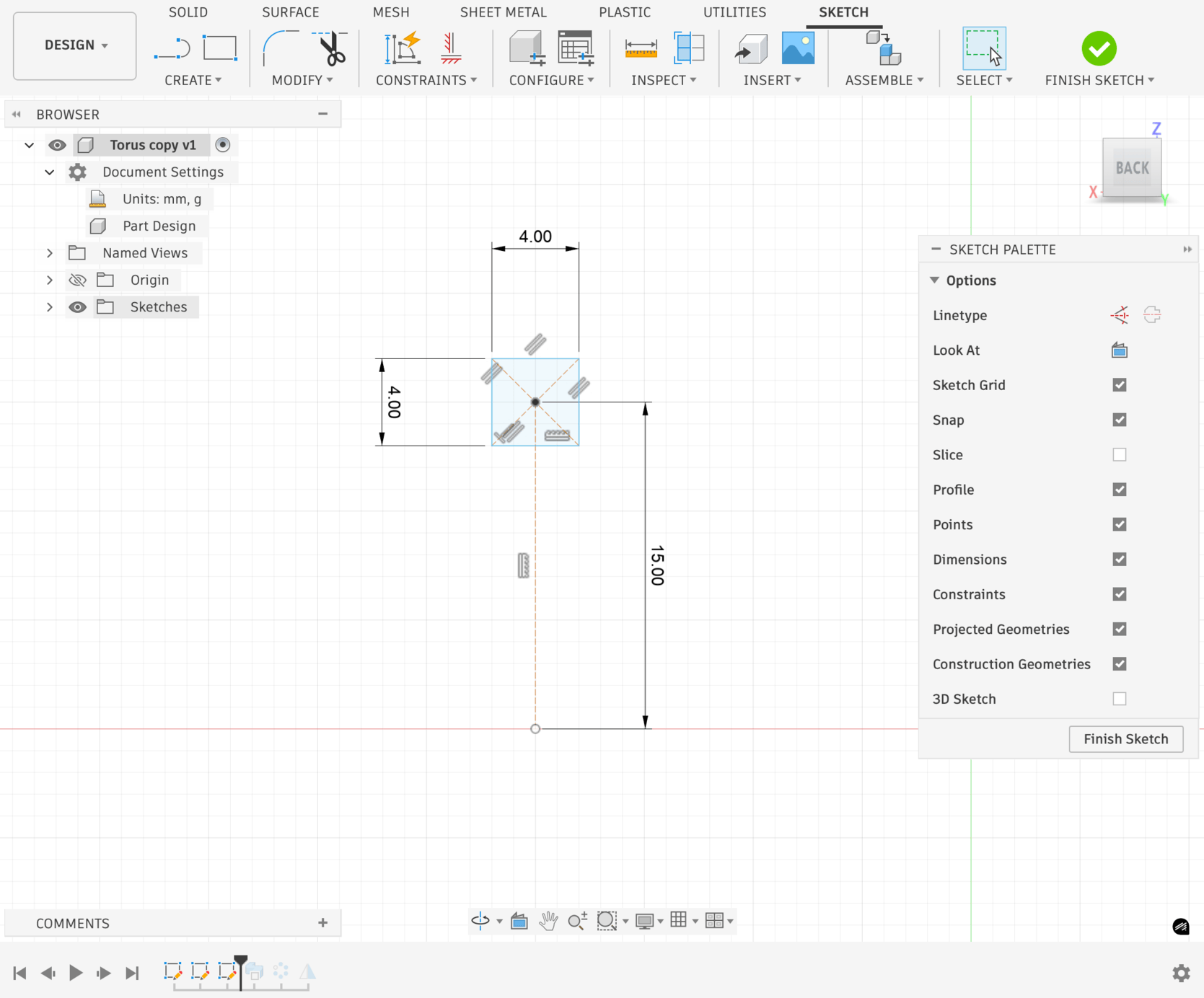Switch to the SURFACE tab
Viewport: 1204px width, 998px height.
tap(291, 12)
